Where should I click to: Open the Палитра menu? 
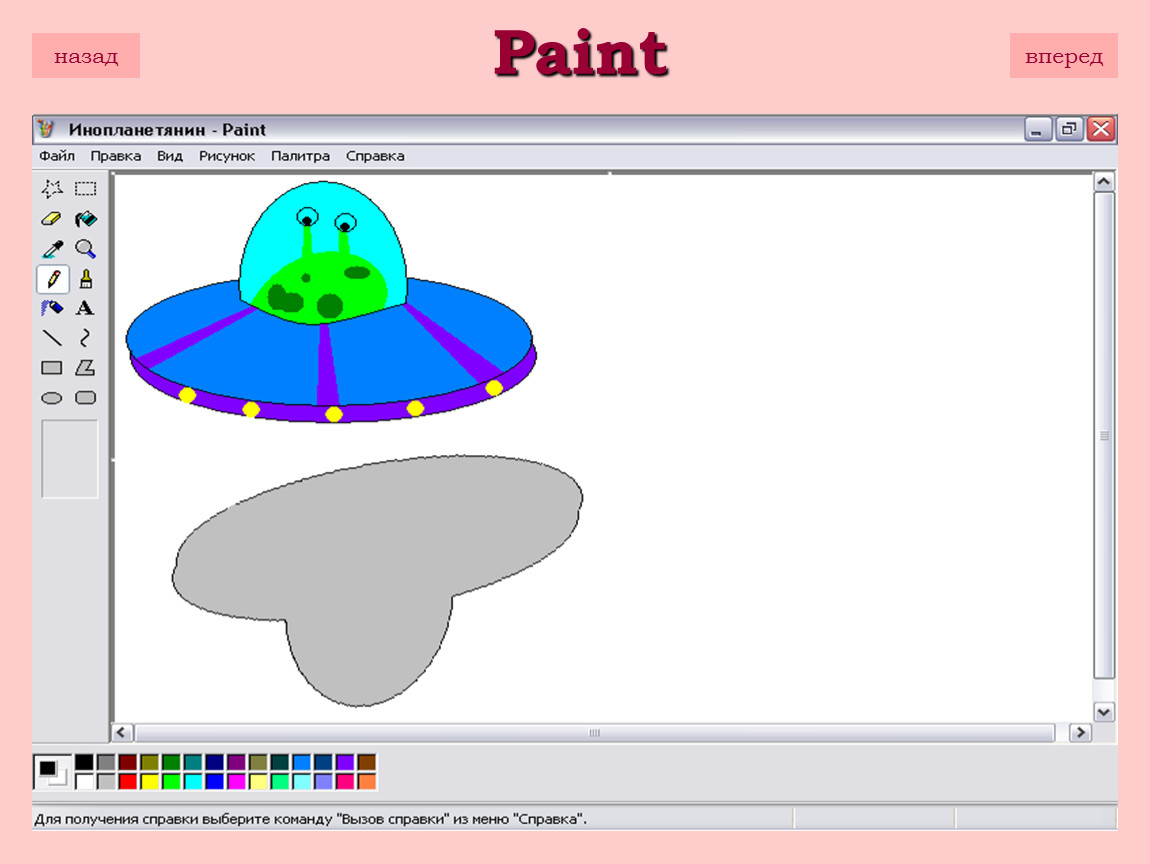[300, 155]
